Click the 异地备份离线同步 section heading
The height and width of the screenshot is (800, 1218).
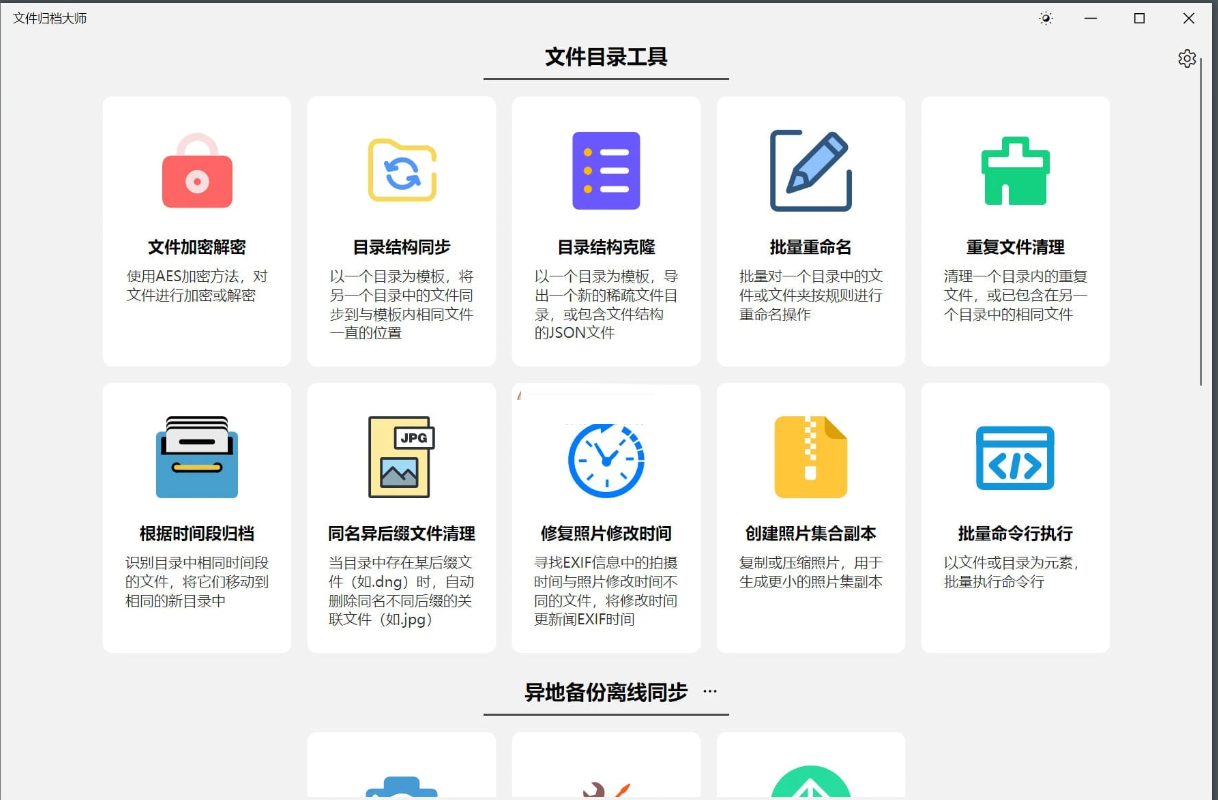click(x=606, y=692)
